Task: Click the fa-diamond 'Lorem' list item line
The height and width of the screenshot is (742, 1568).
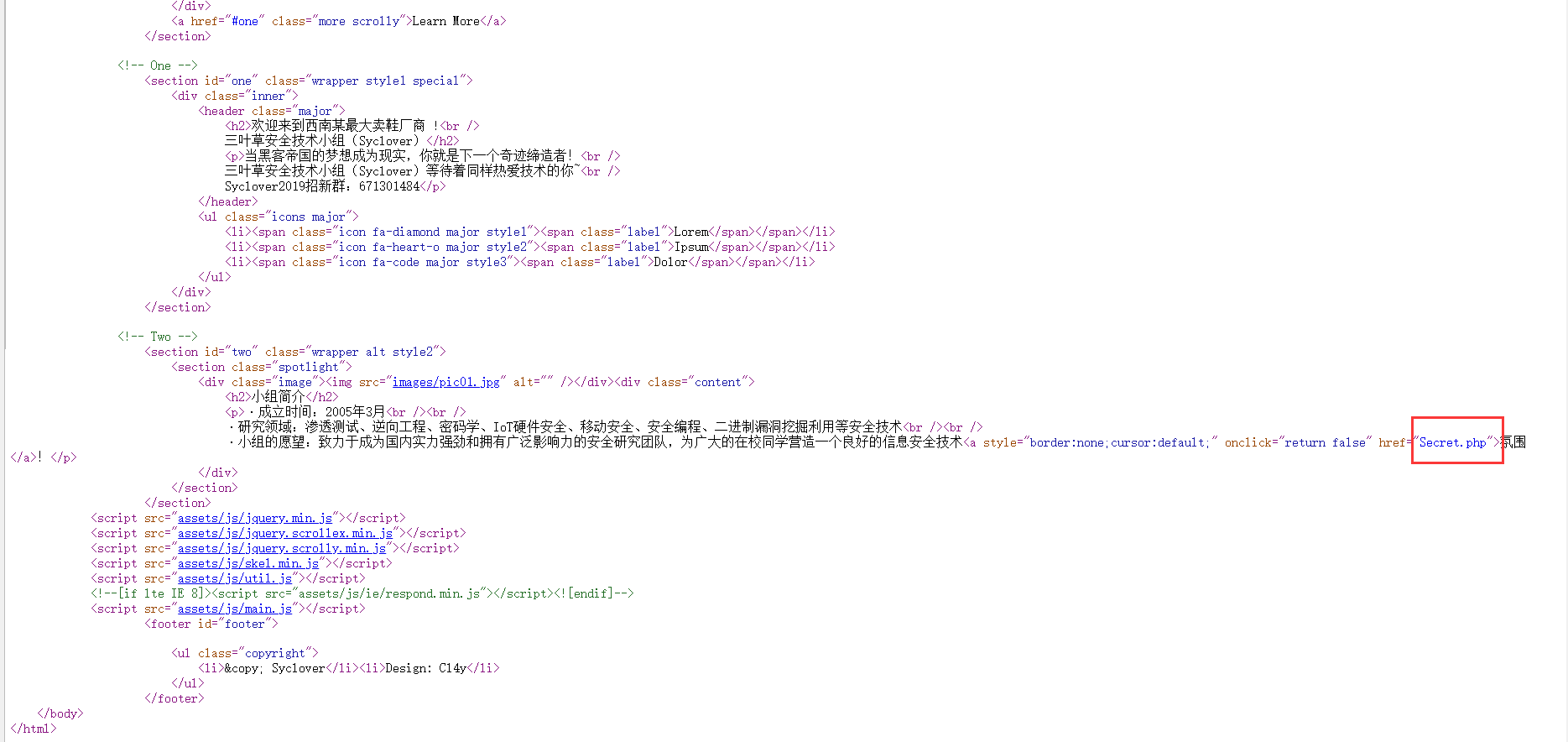Action: 530,232
